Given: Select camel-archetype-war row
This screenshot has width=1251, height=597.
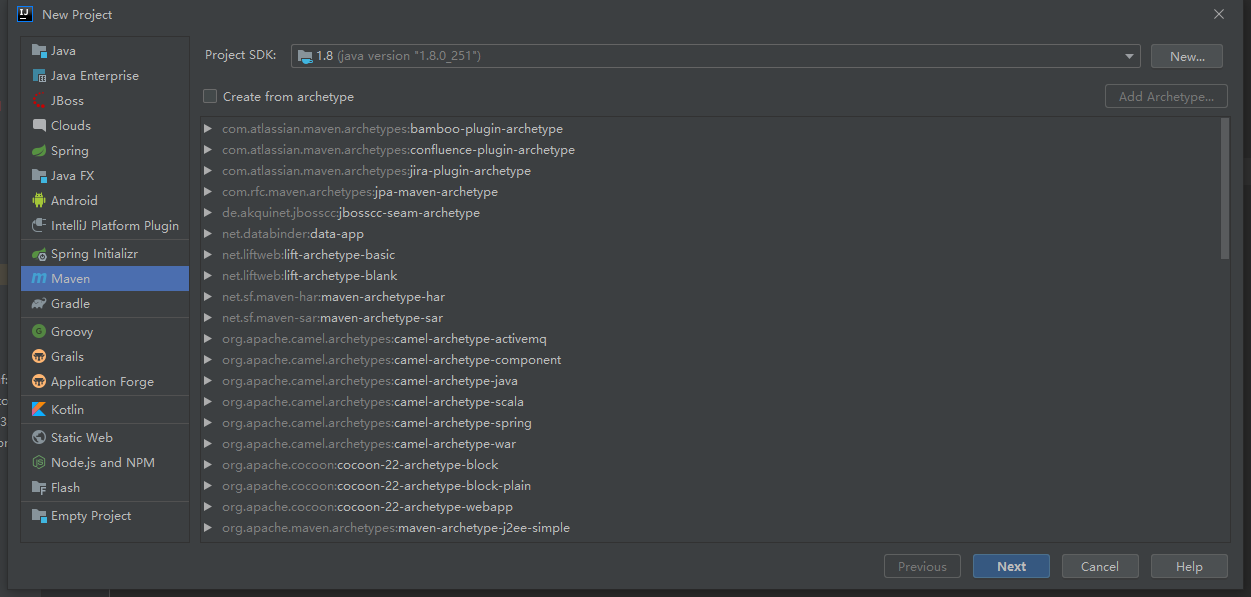Looking at the screenshot, I should tap(710, 444).
